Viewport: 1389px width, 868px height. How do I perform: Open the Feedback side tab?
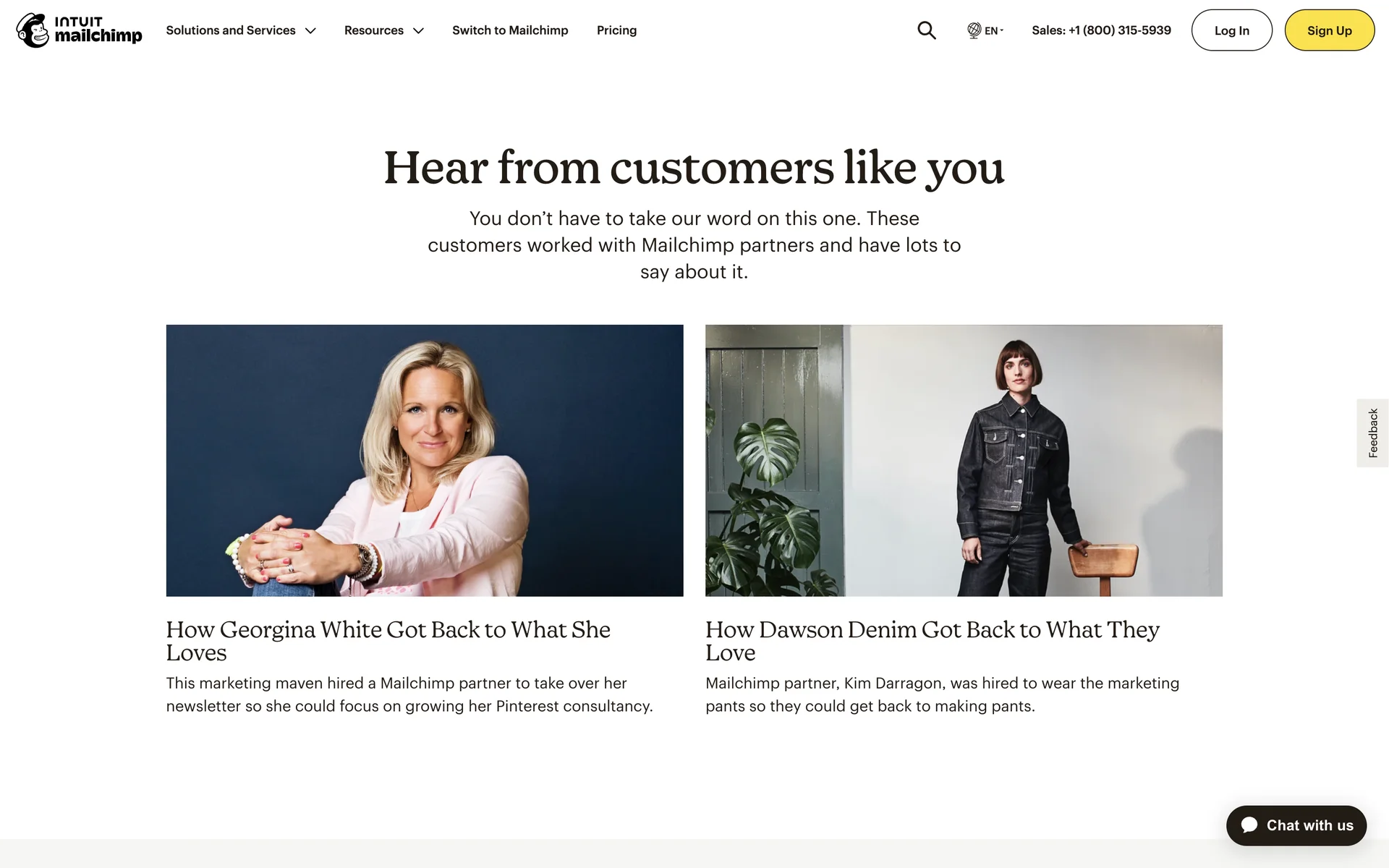(x=1372, y=433)
